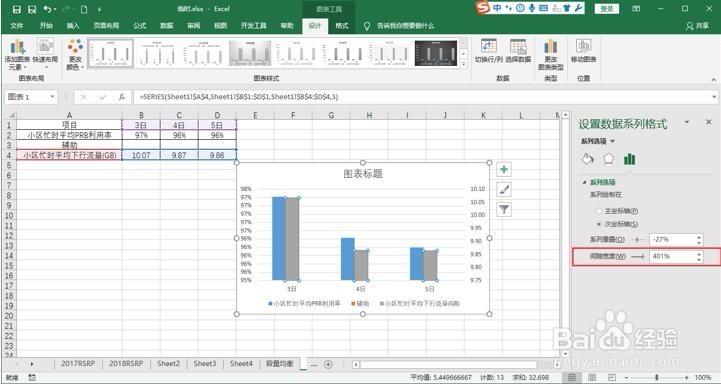Viewport: 721px width, 387px height.
Task: Open Fill & Line paint bucket tab
Action: tap(587, 159)
